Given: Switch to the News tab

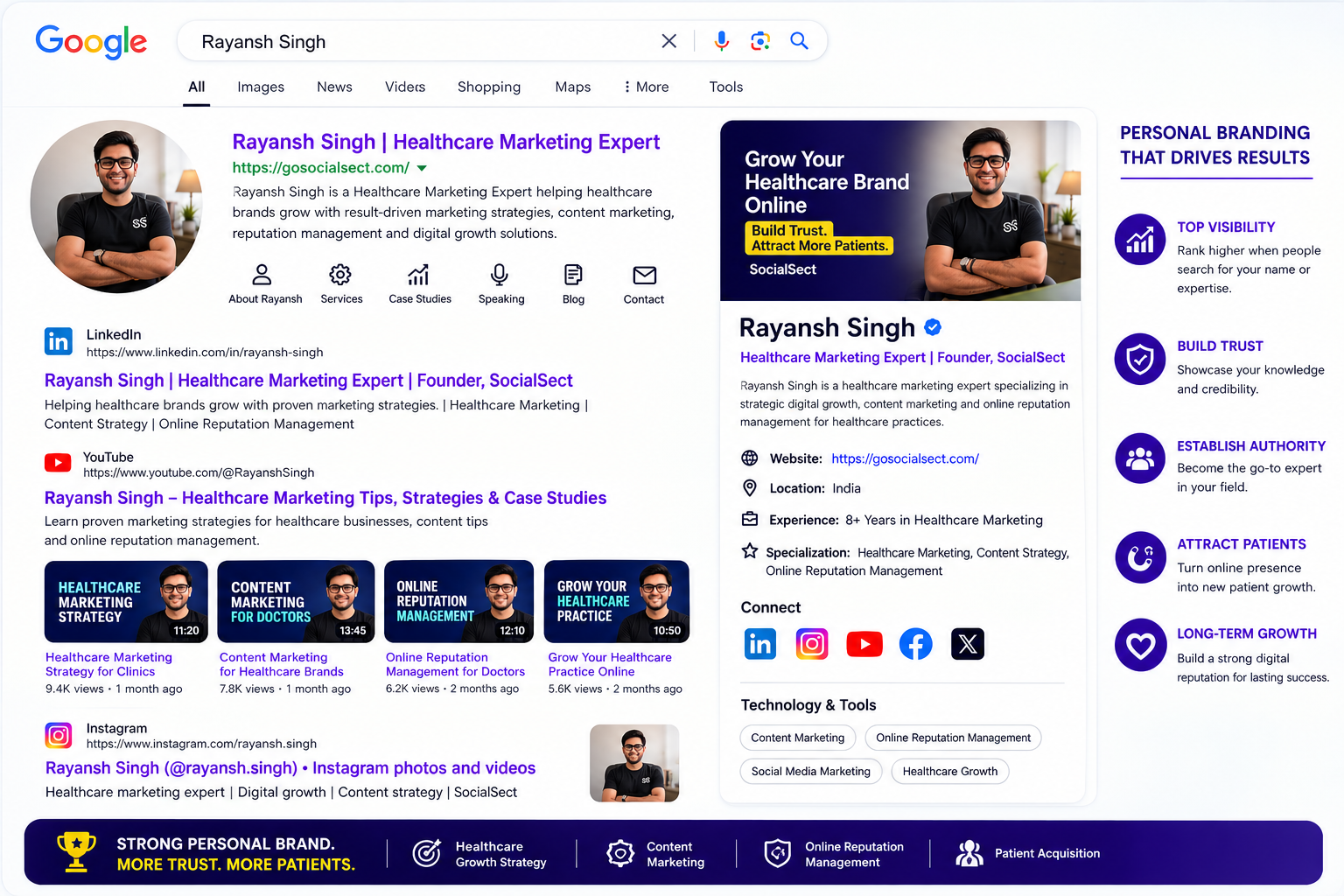Looking at the screenshot, I should (334, 87).
